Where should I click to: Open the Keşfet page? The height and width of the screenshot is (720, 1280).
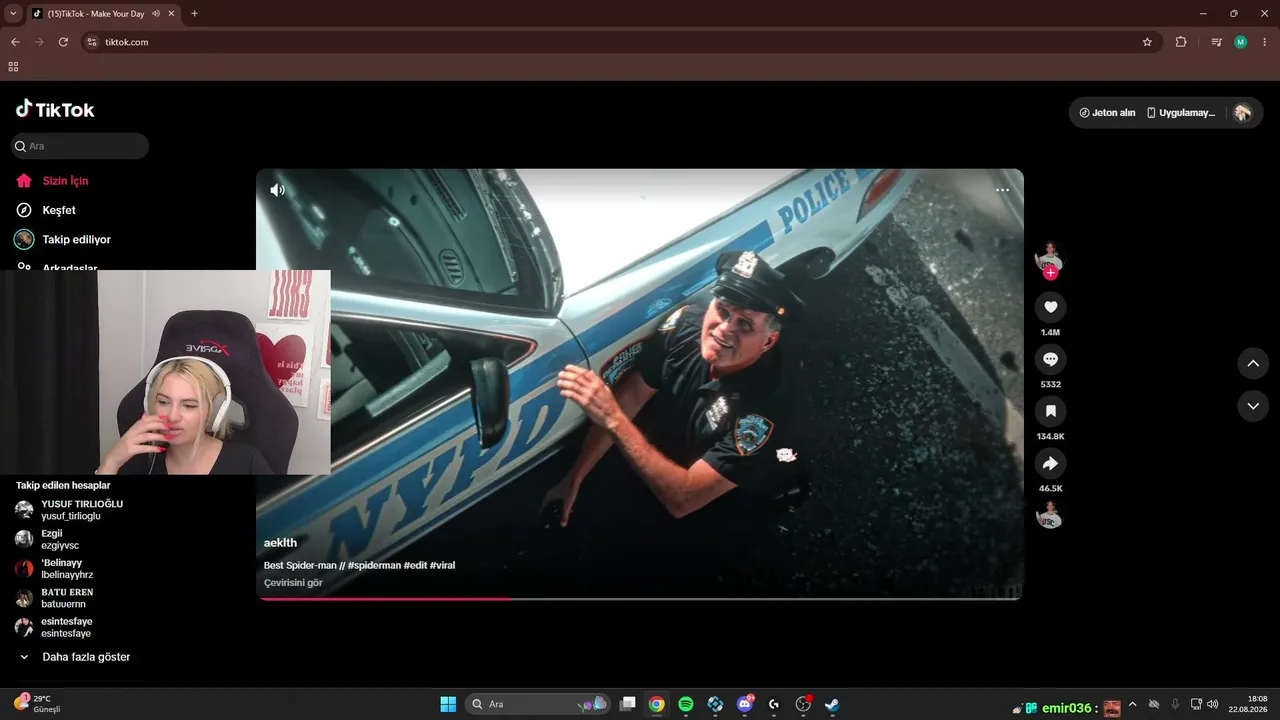(58, 210)
